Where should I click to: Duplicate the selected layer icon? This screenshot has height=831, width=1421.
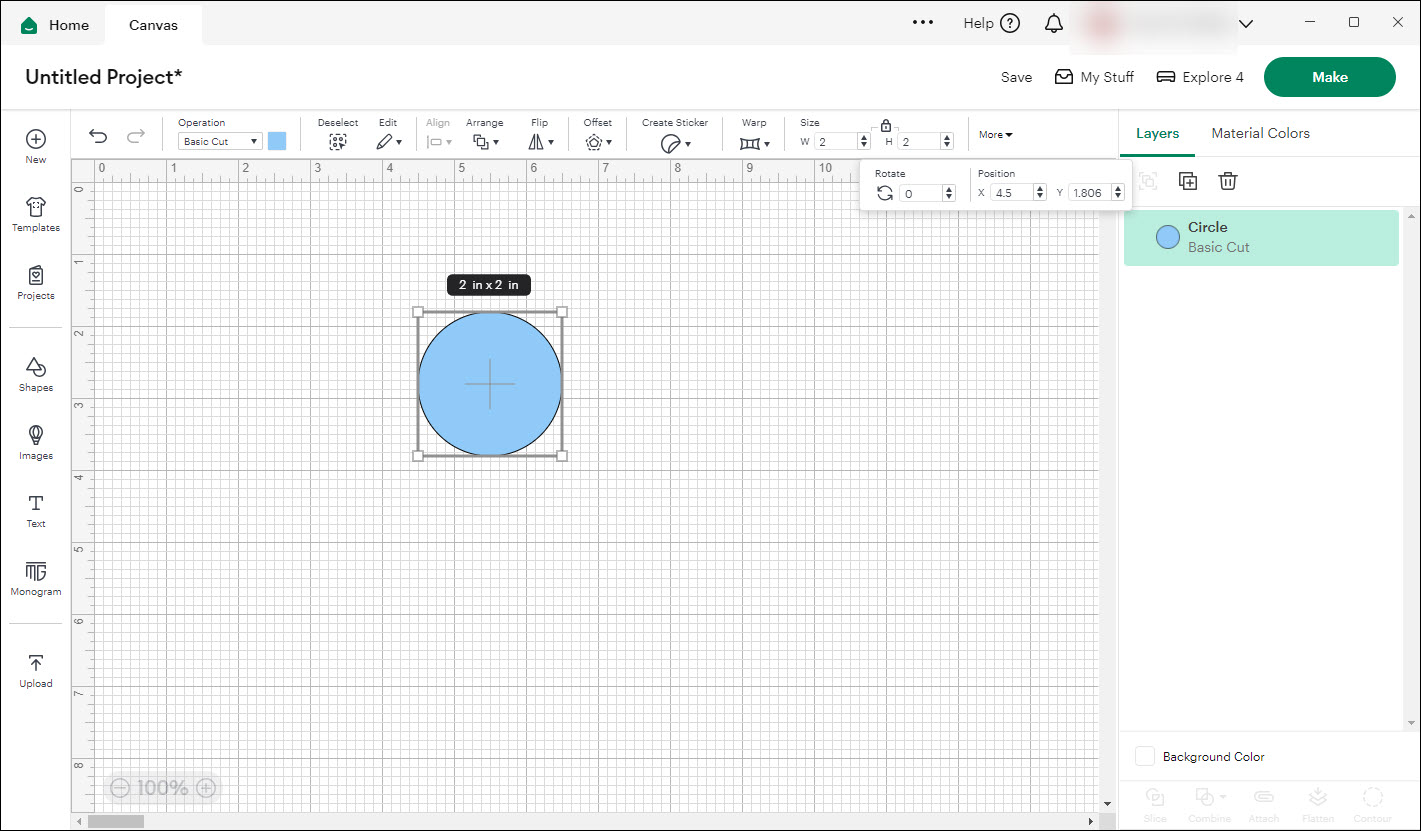pos(1188,181)
